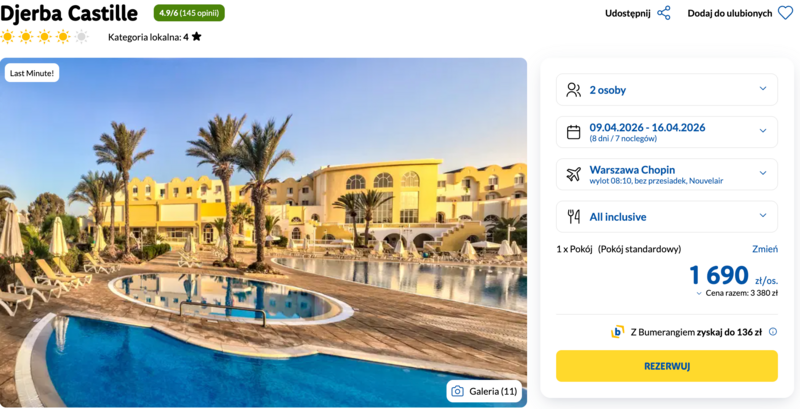Screen dimensions: 800x409
Task: Open the All inclusive board dropdown
Action: tap(666, 217)
